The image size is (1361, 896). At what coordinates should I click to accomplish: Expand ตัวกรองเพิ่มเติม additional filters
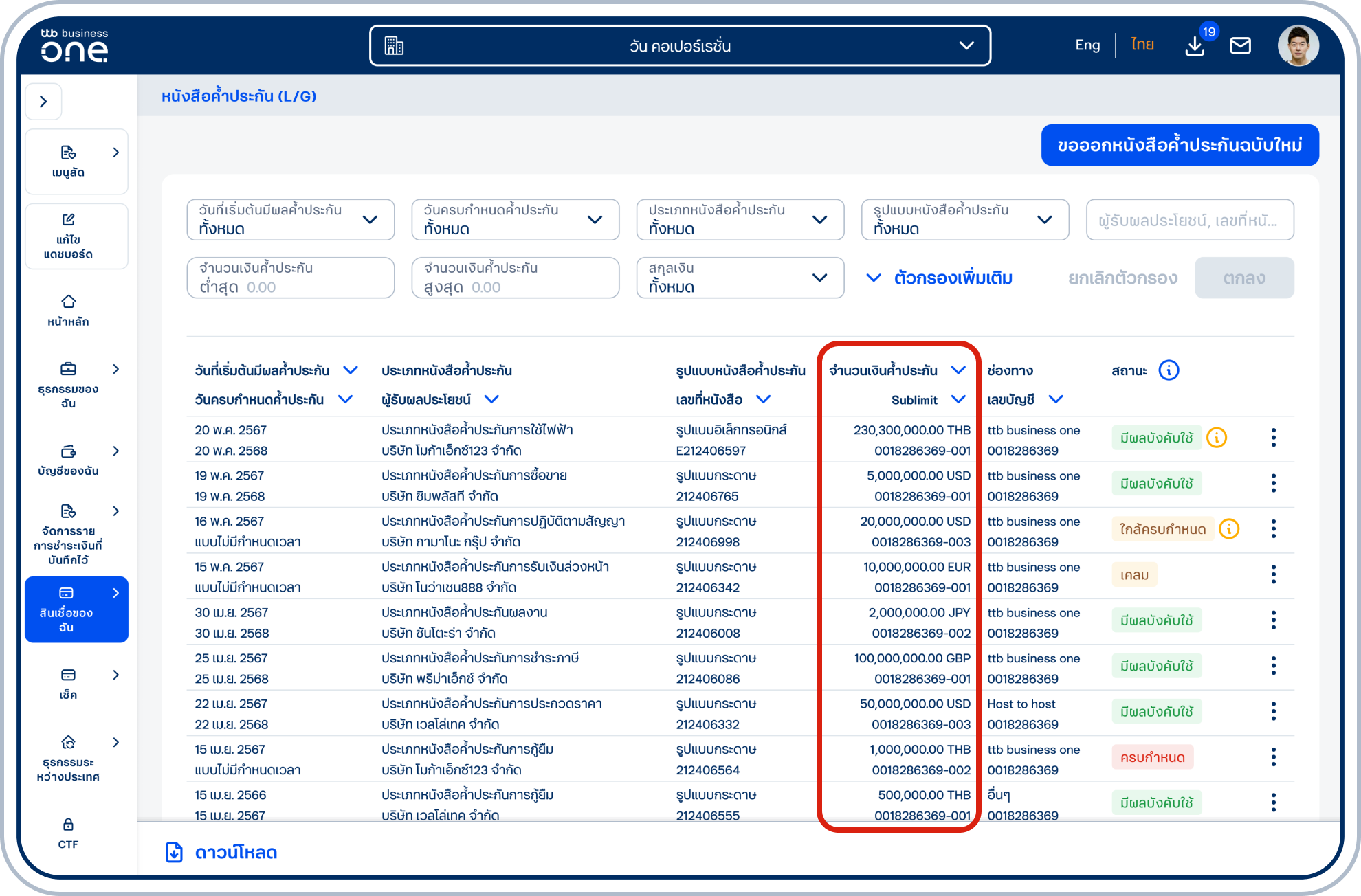point(940,278)
